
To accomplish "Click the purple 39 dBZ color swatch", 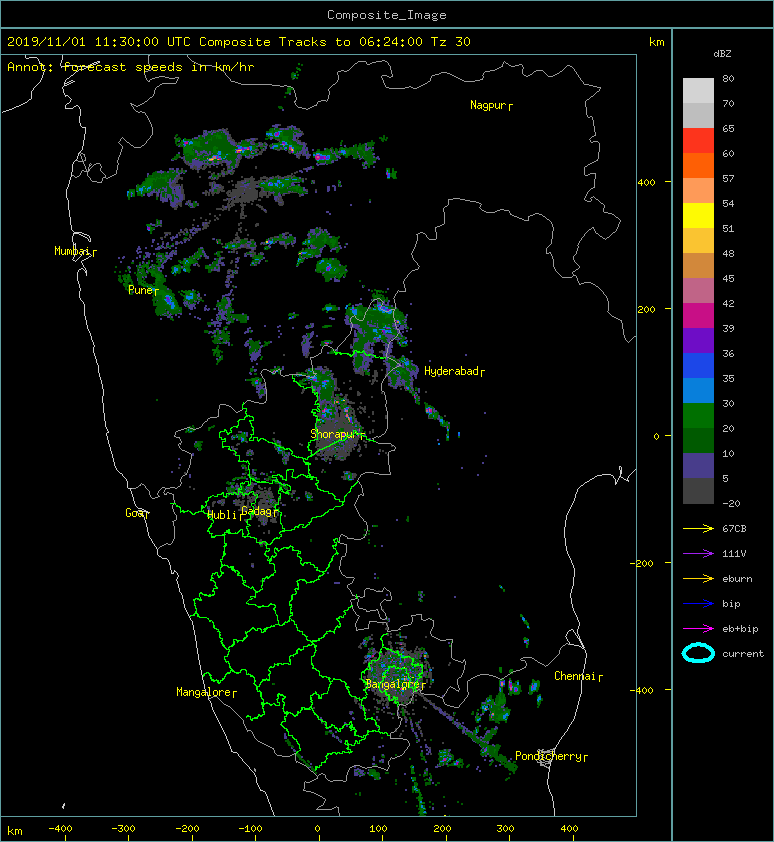I will 698,340.
